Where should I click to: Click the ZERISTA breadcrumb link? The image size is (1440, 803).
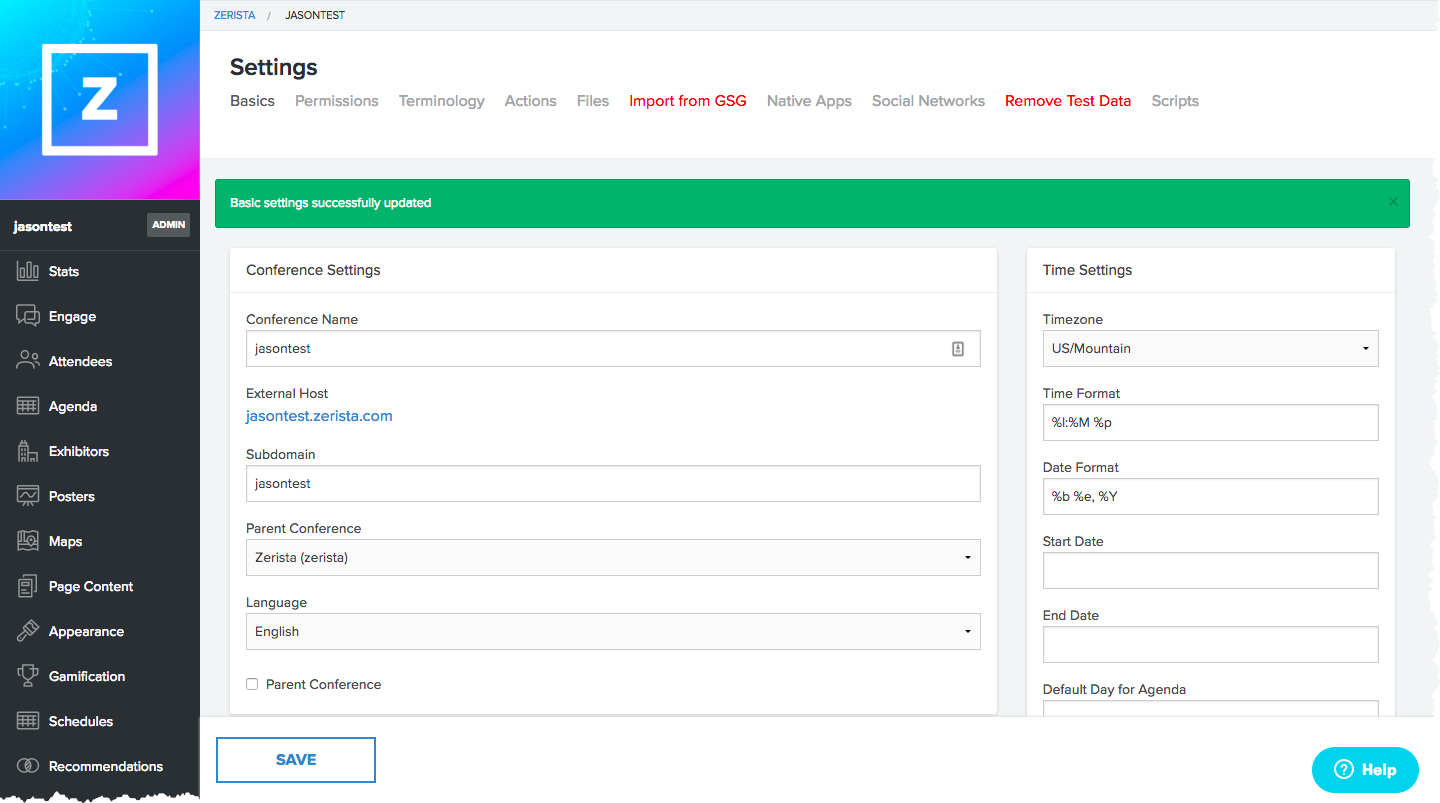(x=235, y=15)
